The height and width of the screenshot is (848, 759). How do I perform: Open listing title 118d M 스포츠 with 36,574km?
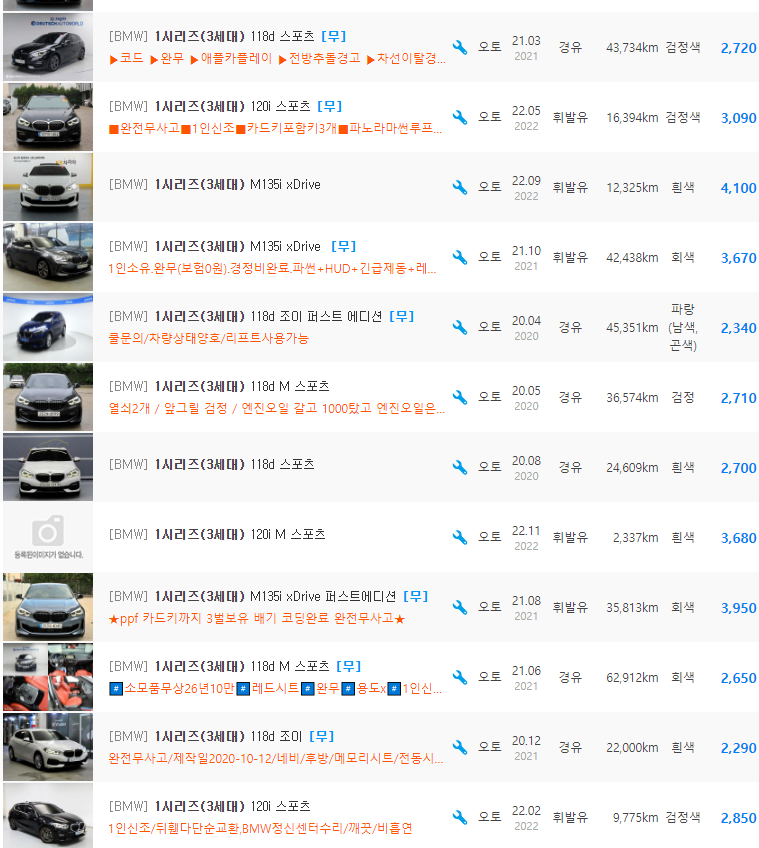tap(219, 386)
